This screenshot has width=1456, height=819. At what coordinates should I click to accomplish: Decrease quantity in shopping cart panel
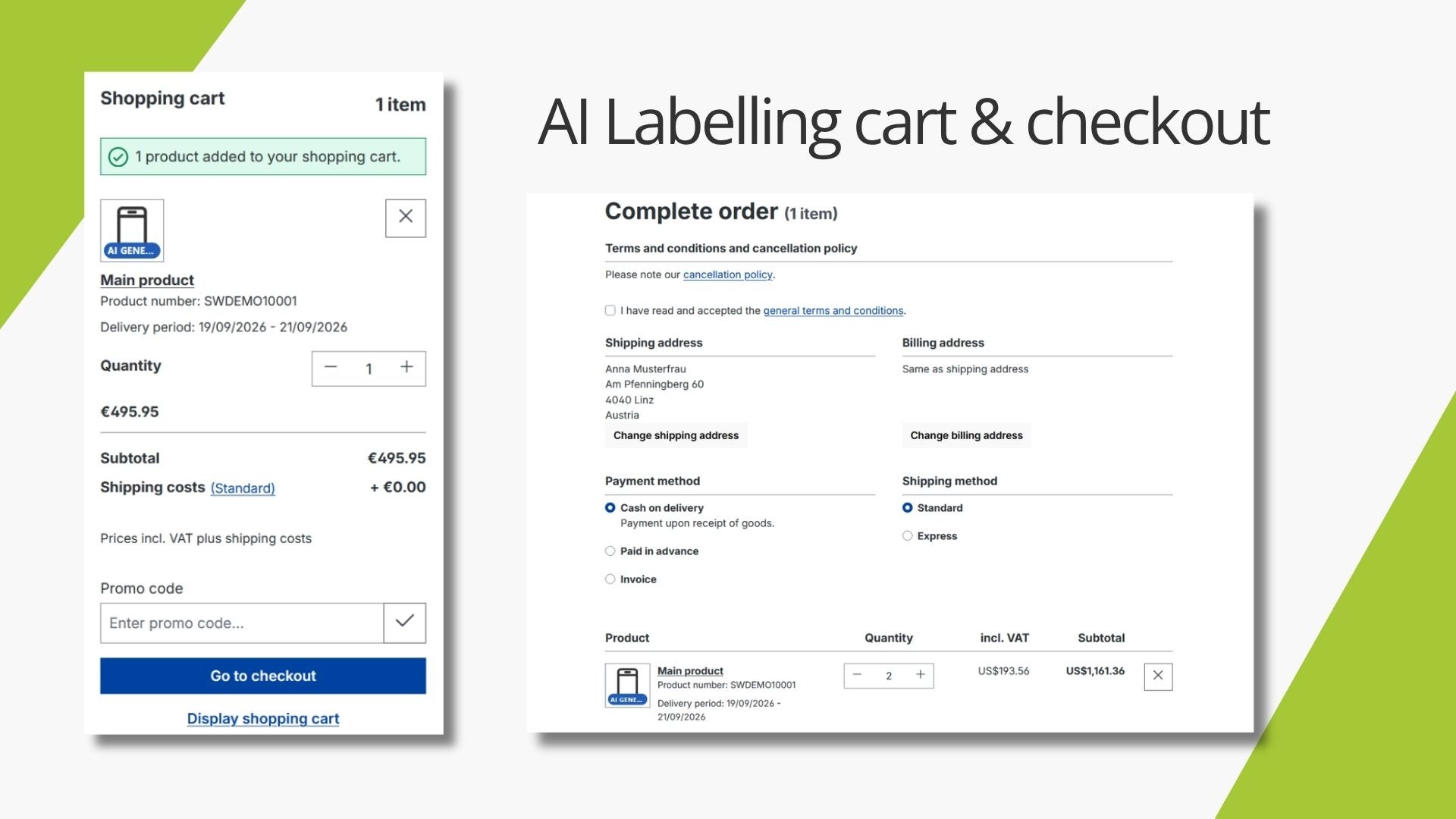coord(331,368)
